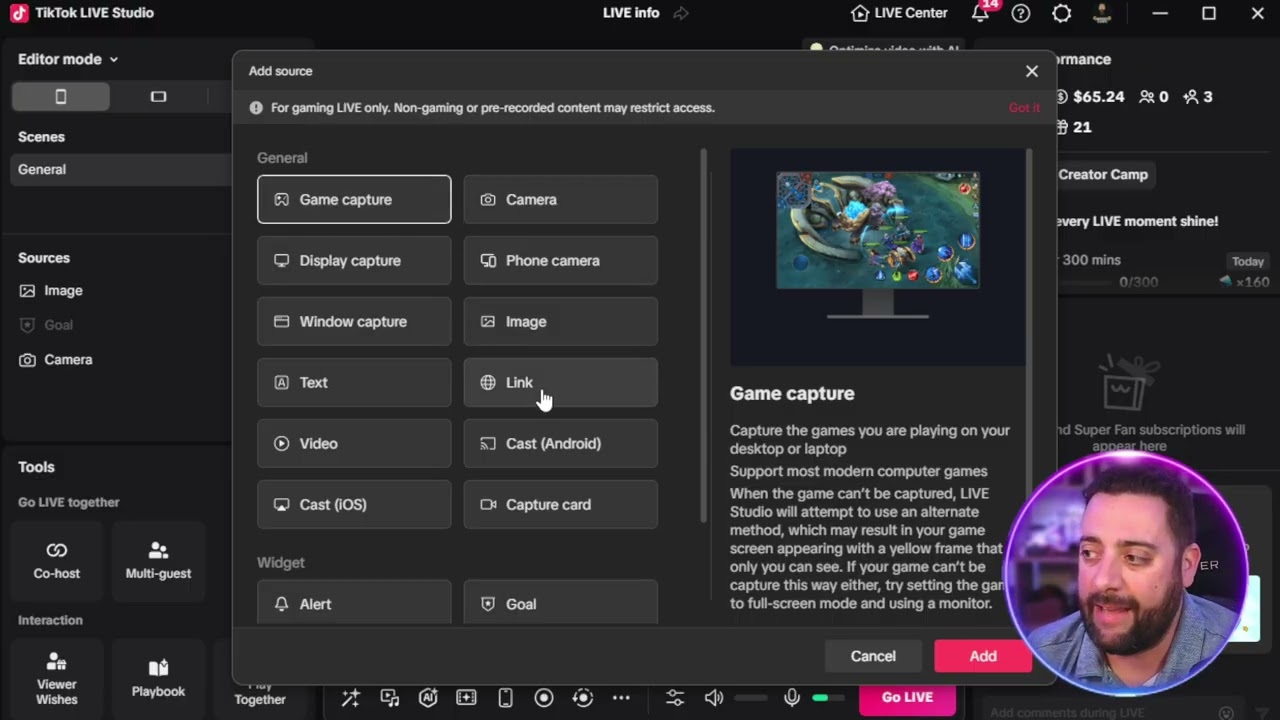Select the Text source option
Viewport: 1280px width, 720px height.
(x=354, y=382)
